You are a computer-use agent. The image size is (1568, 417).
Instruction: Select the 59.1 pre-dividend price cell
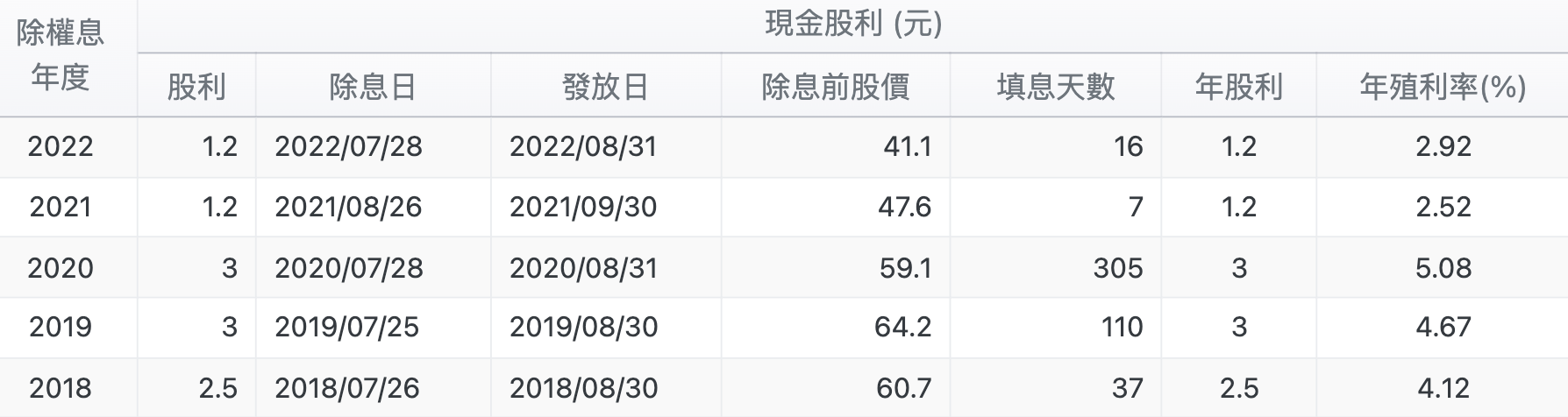pos(905,268)
